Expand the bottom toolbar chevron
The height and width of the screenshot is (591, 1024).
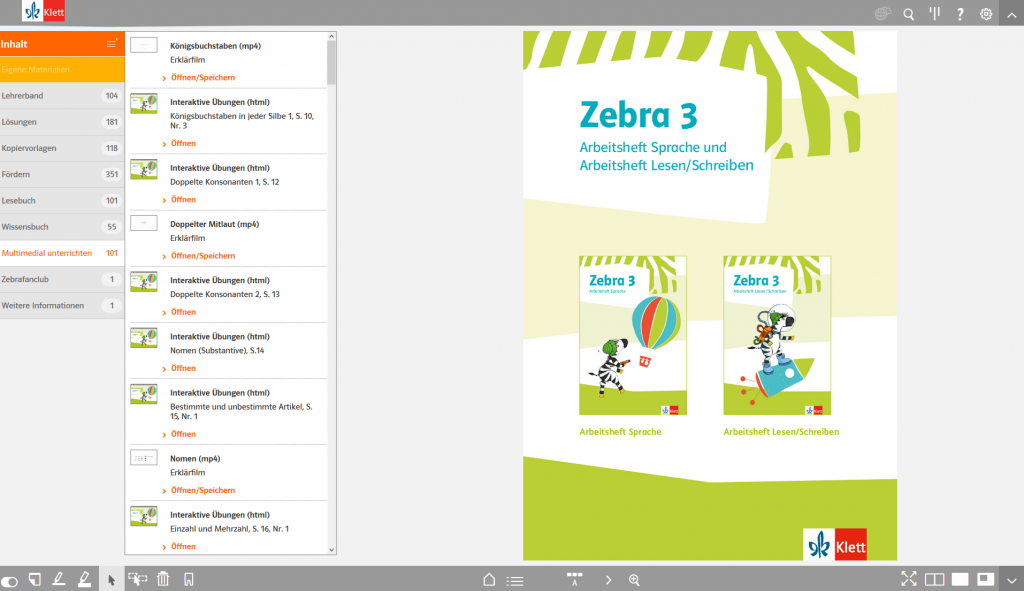[x=1010, y=579]
